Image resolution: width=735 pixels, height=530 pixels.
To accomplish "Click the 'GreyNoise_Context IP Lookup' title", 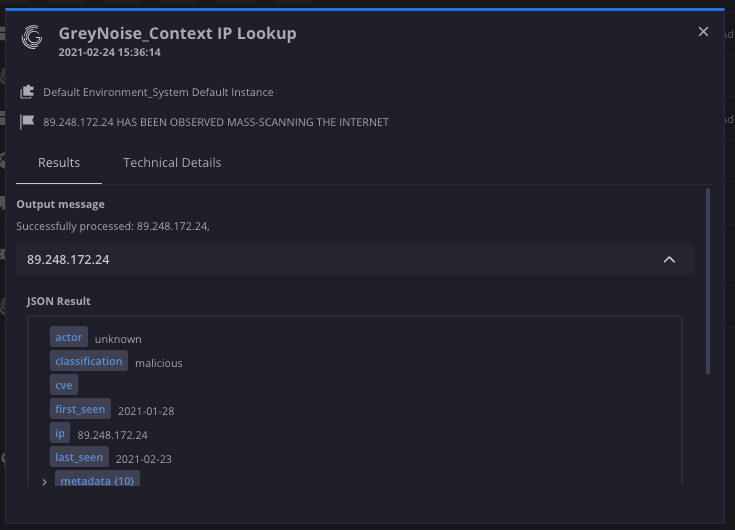I will point(178,33).
